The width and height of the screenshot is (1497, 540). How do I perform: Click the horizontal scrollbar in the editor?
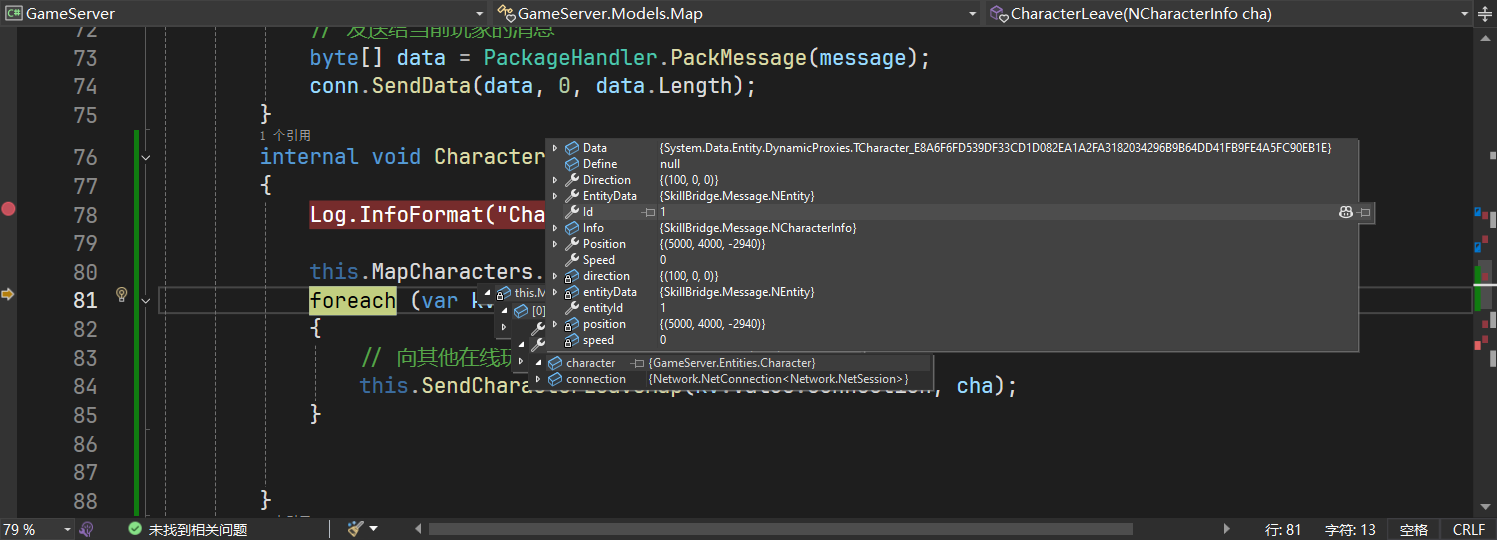point(780,529)
